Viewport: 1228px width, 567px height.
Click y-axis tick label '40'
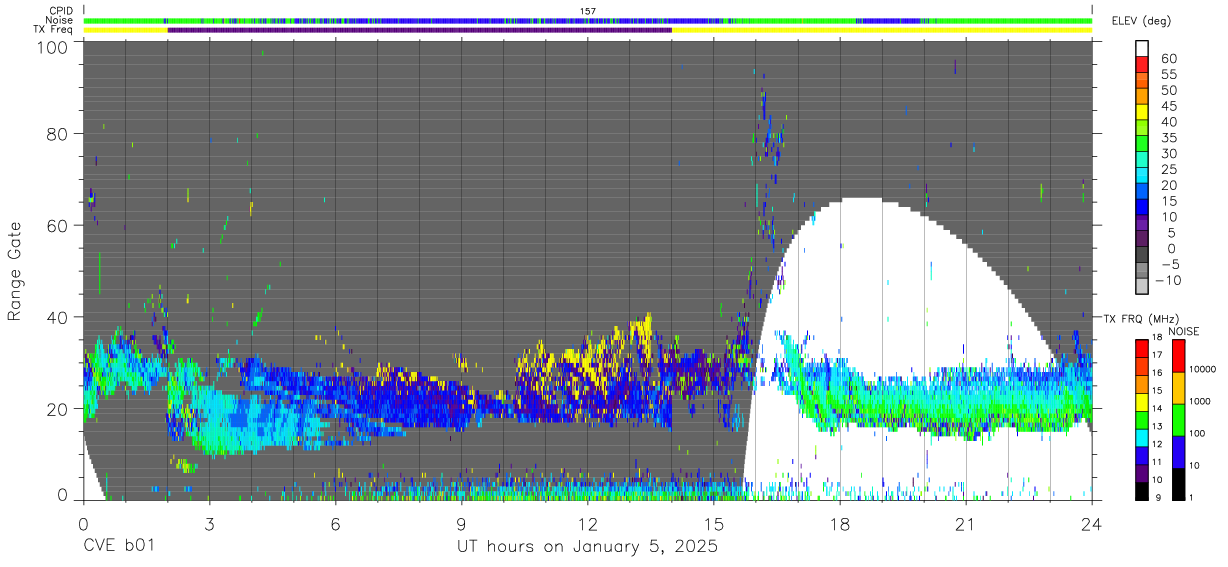tap(58, 317)
